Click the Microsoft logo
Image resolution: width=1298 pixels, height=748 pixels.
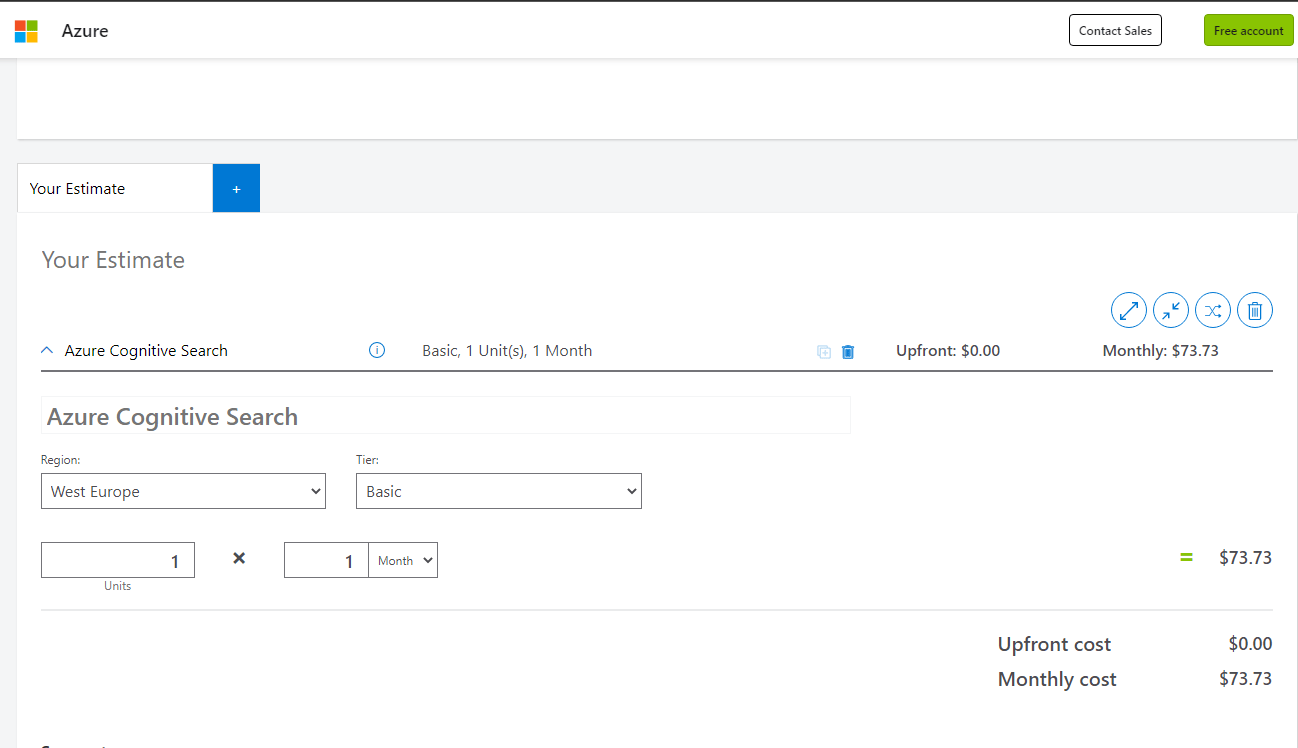click(25, 30)
